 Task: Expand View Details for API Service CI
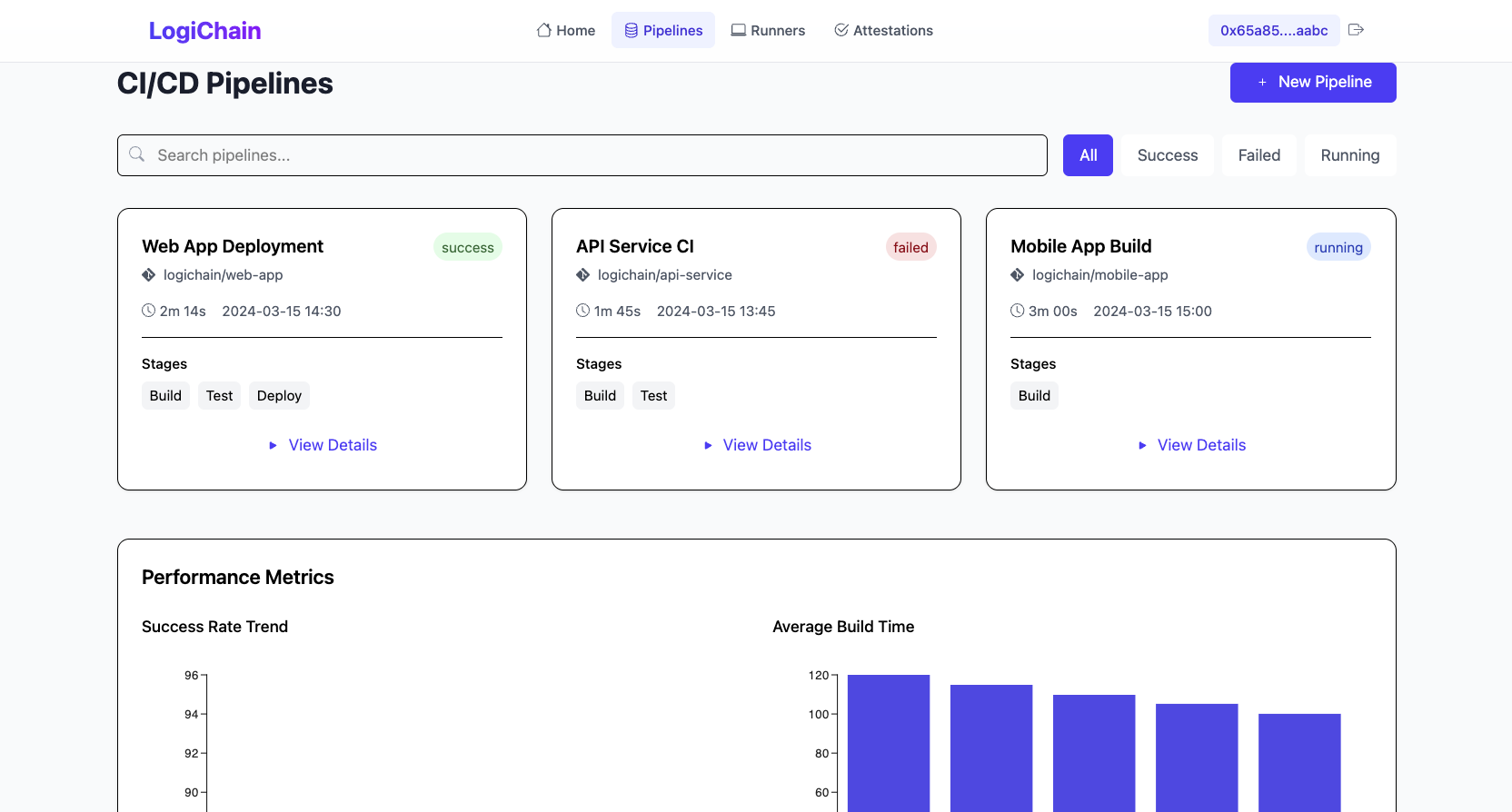[757, 445]
